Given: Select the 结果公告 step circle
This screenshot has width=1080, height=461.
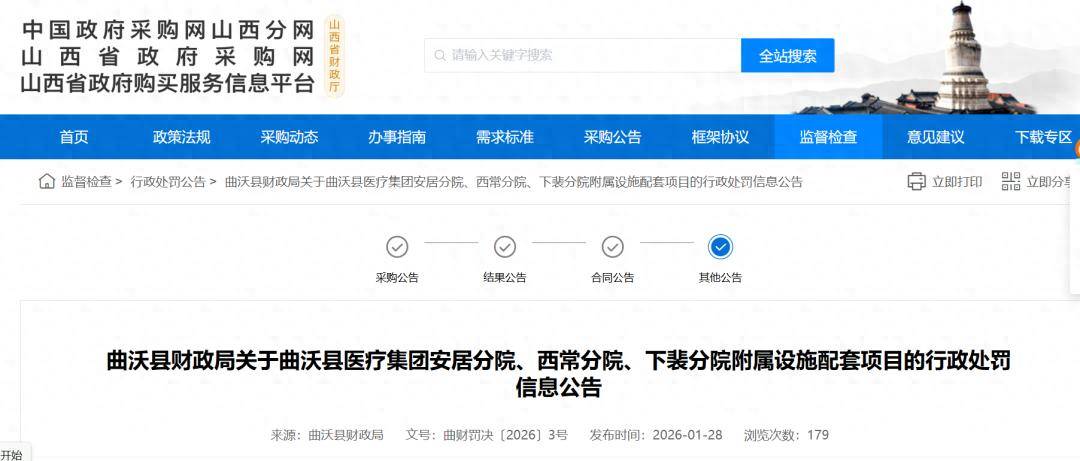Looking at the screenshot, I should (x=505, y=246).
